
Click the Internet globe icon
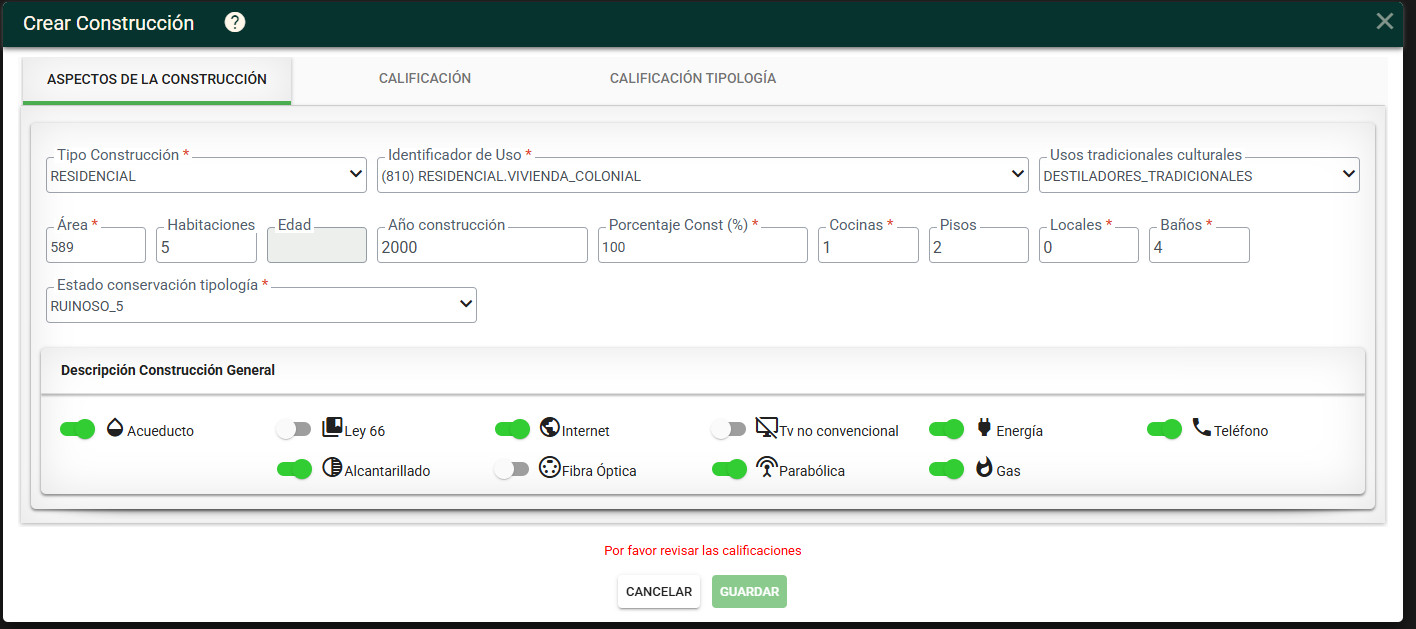coord(549,428)
